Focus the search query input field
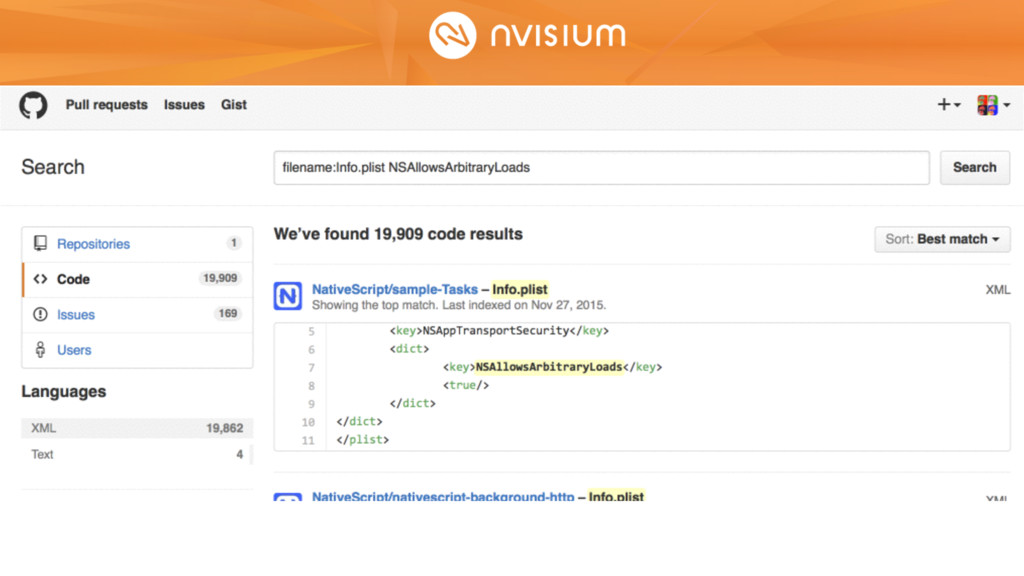 (x=601, y=168)
